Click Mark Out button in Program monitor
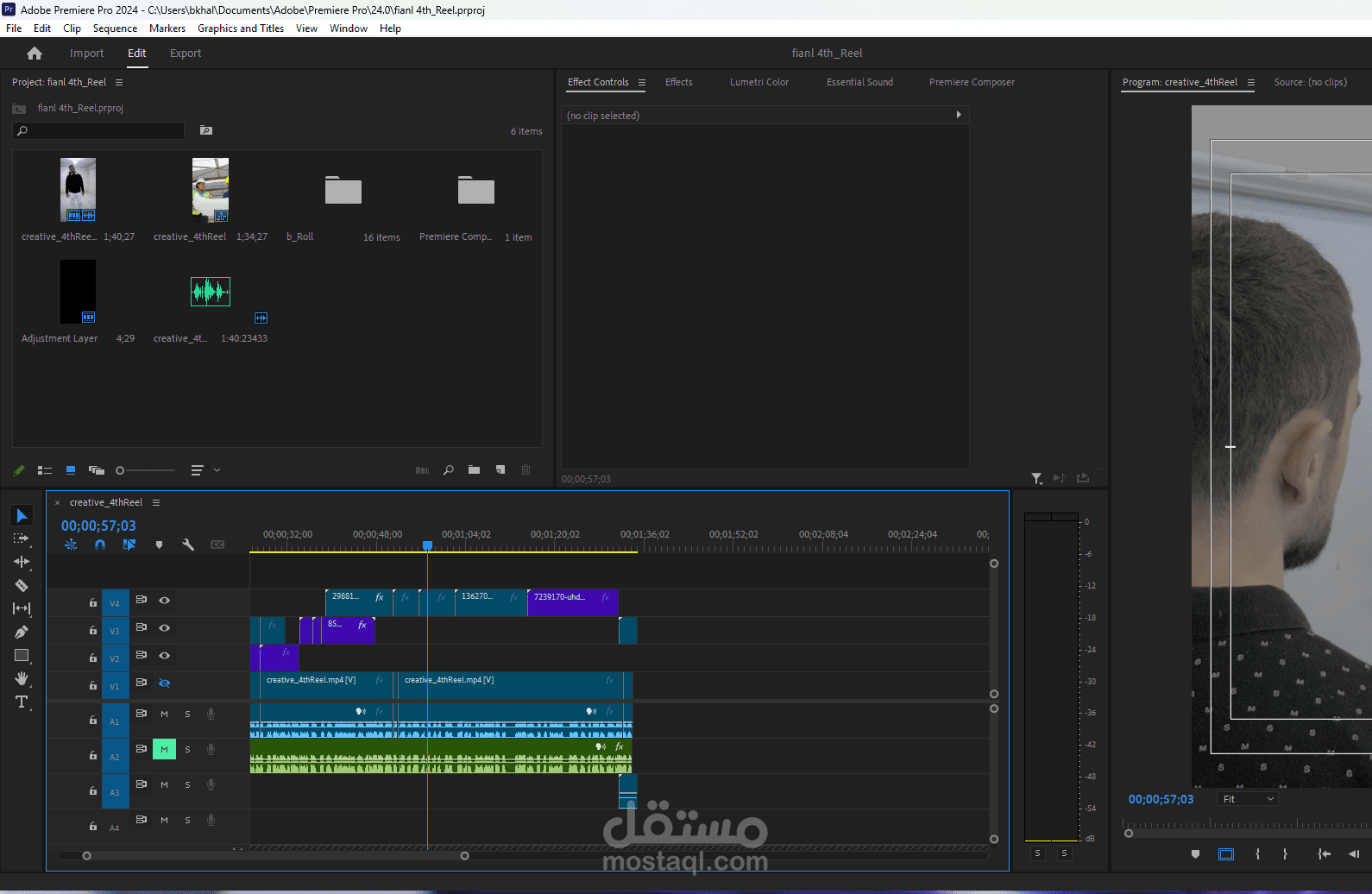The height and width of the screenshot is (894, 1372). click(x=1285, y=854)
